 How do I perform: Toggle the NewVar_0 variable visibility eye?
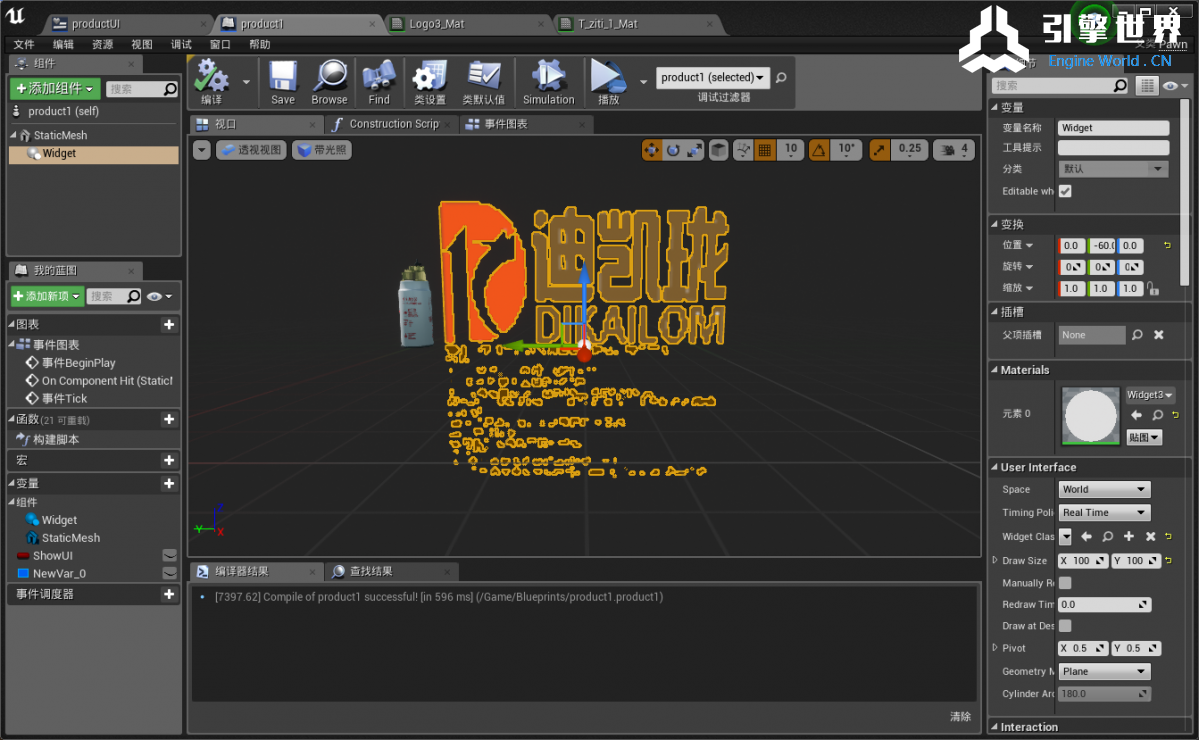(170, 573)
